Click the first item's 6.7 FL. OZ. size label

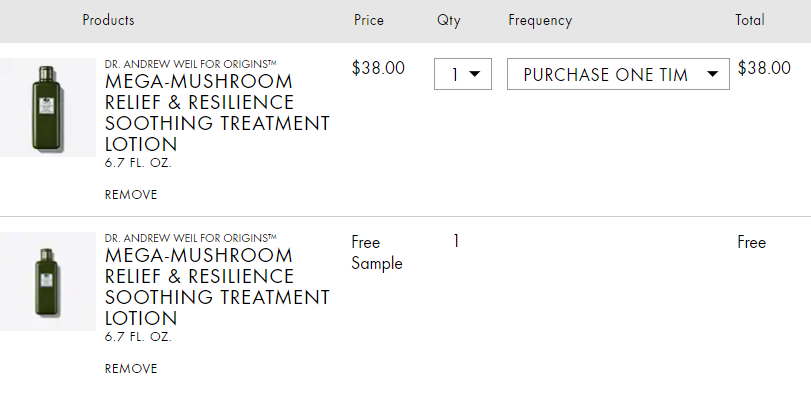point(138,163)
